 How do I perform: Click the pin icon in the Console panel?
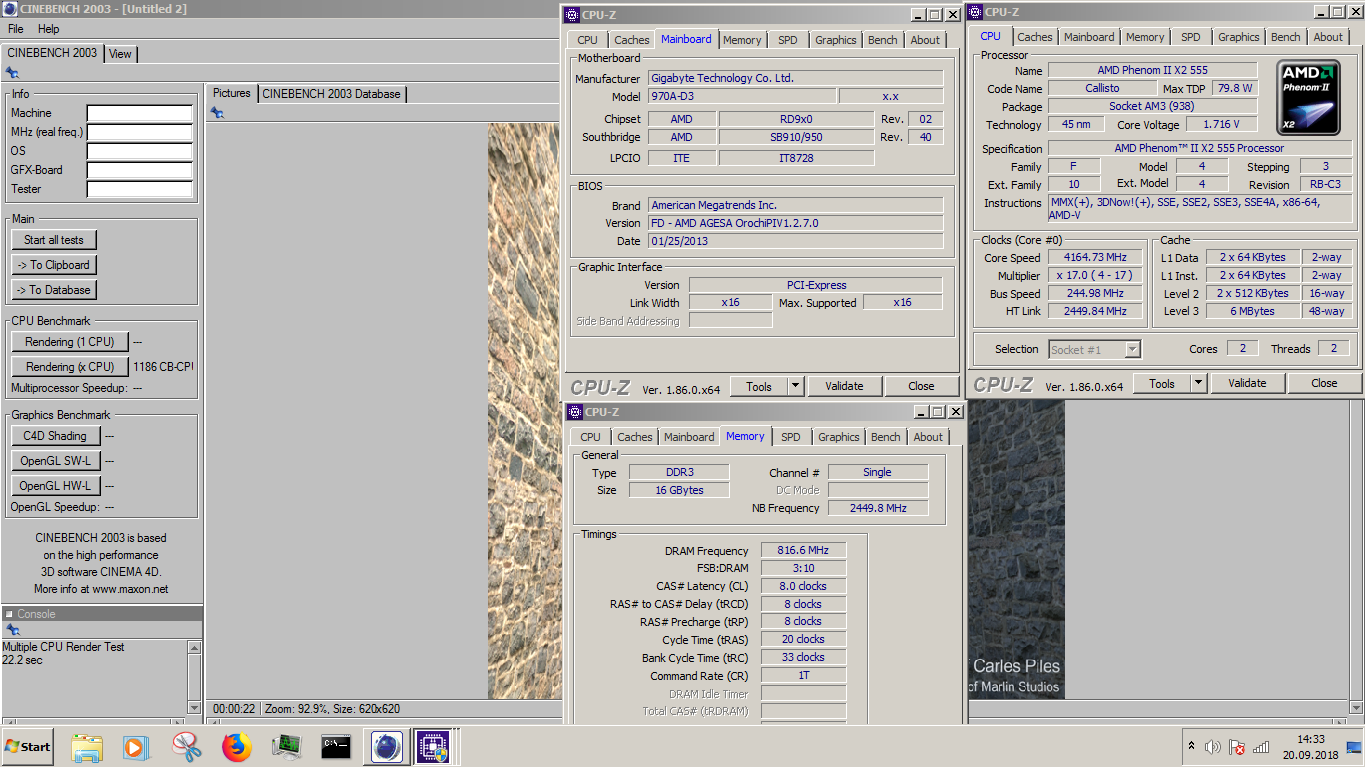click(12, 630)
